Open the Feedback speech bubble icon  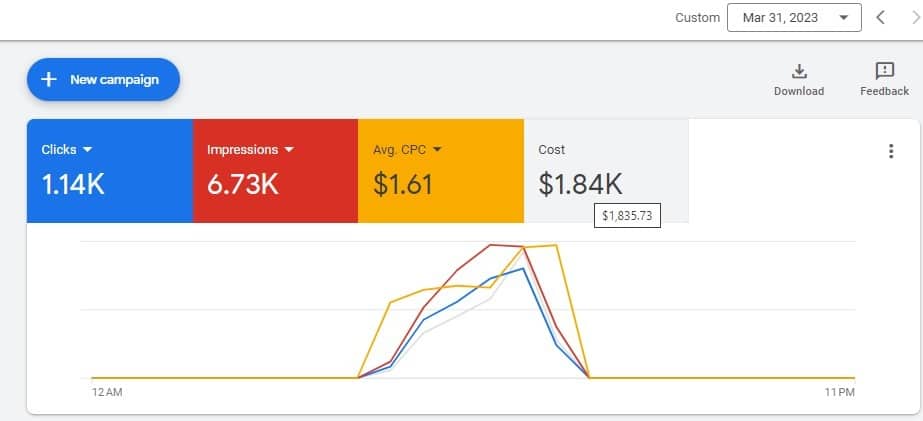[x=884, y=71]
